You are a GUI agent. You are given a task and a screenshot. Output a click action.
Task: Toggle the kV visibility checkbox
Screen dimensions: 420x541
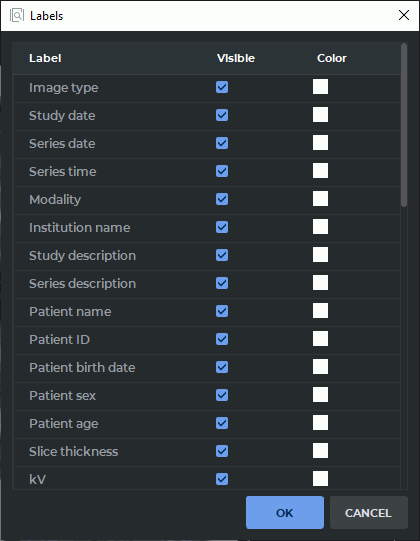[x=222, y=479]
